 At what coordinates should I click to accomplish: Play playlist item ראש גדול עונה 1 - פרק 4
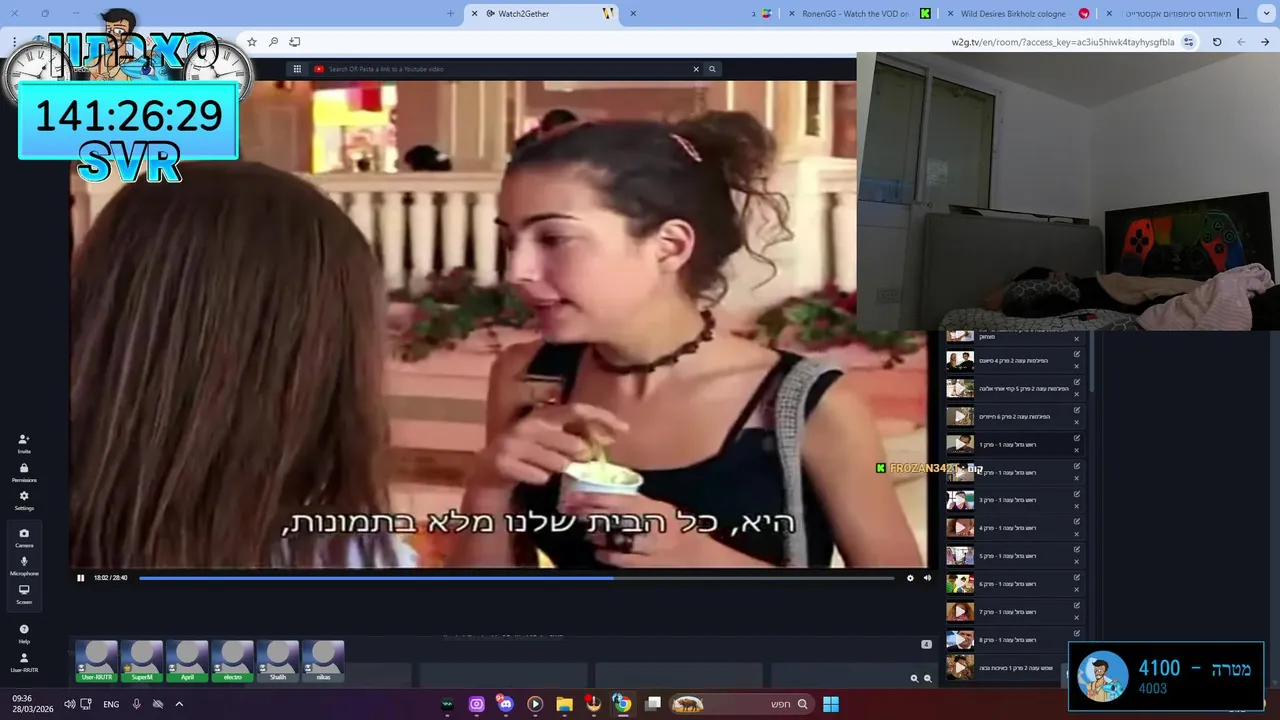(960, 528)
